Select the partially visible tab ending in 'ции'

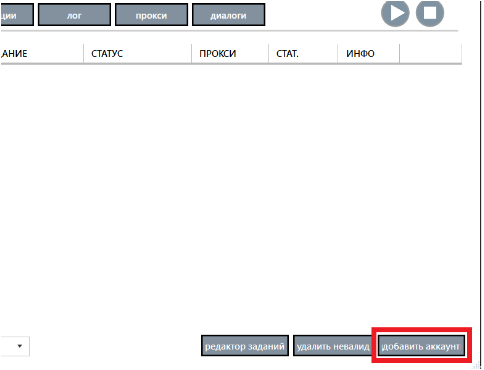click(x=17, y=15)
